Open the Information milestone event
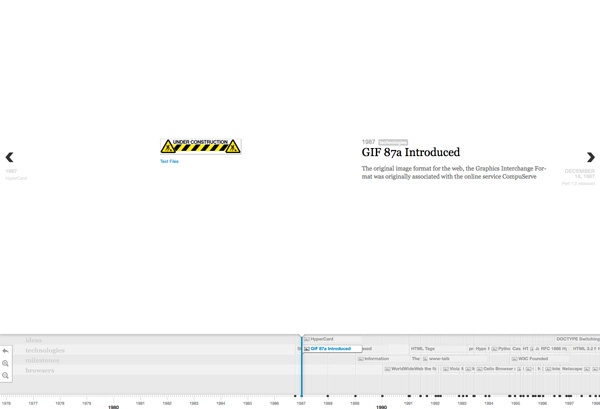 click(x=373, y=359)
